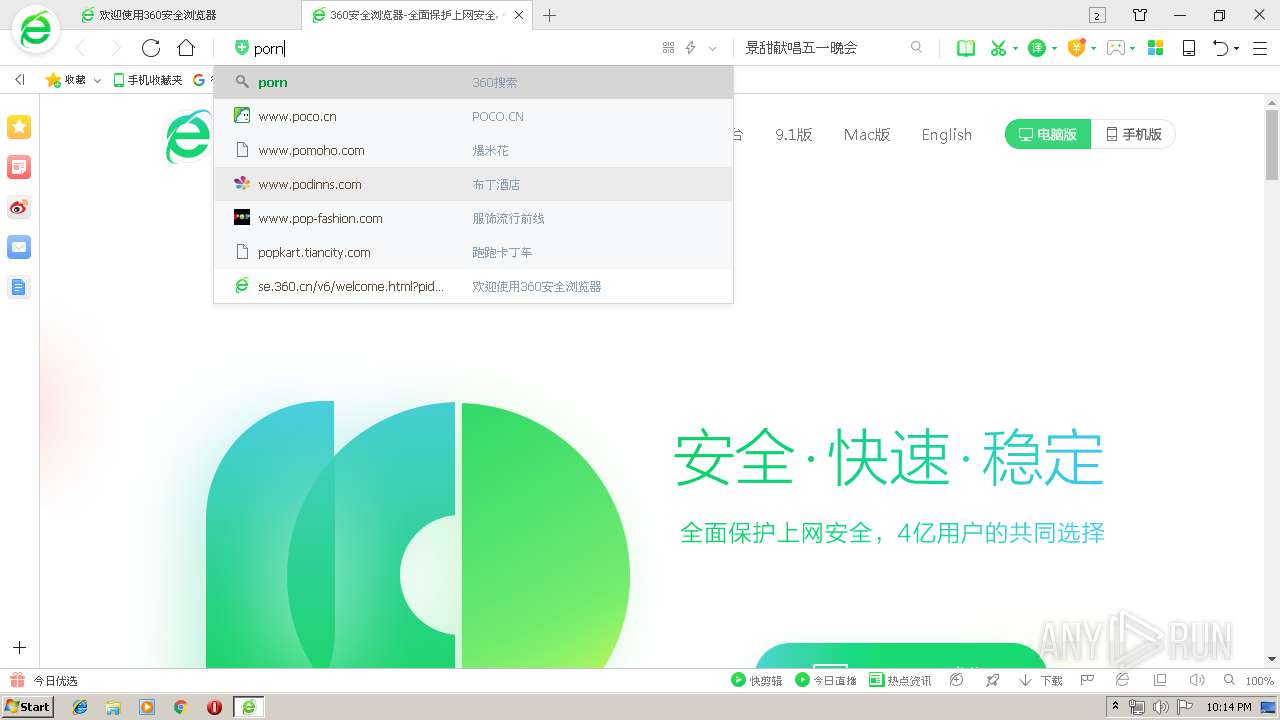Toggle the status bar mute speaker icon
This screenshot has width=1280, height=720.
point(1197,680)
